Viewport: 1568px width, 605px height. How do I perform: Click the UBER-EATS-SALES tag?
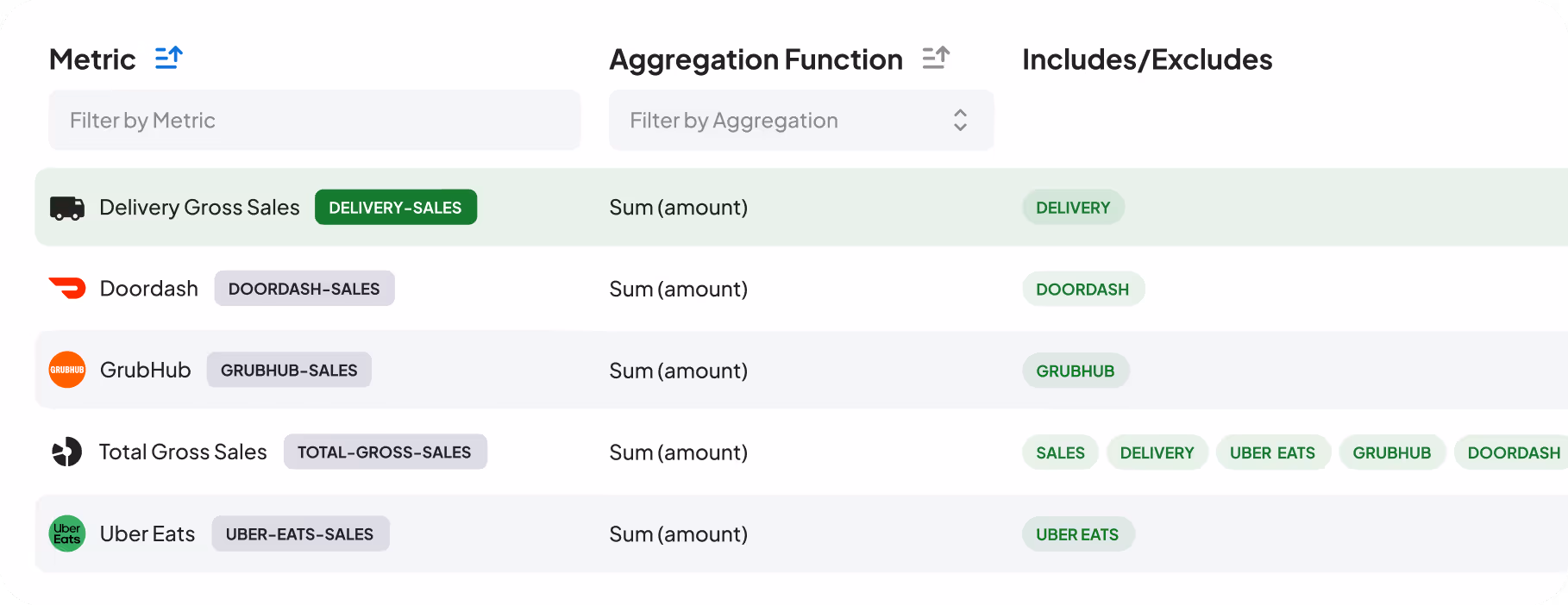point(300,533)
